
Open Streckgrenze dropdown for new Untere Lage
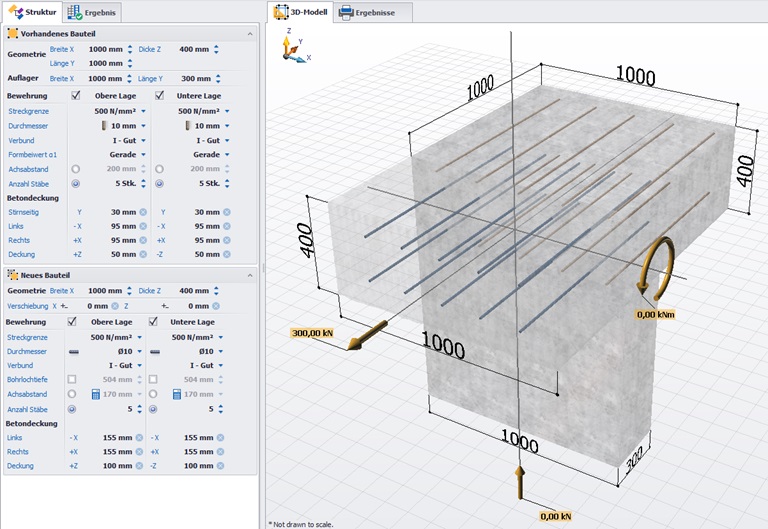tap(221, 337)
